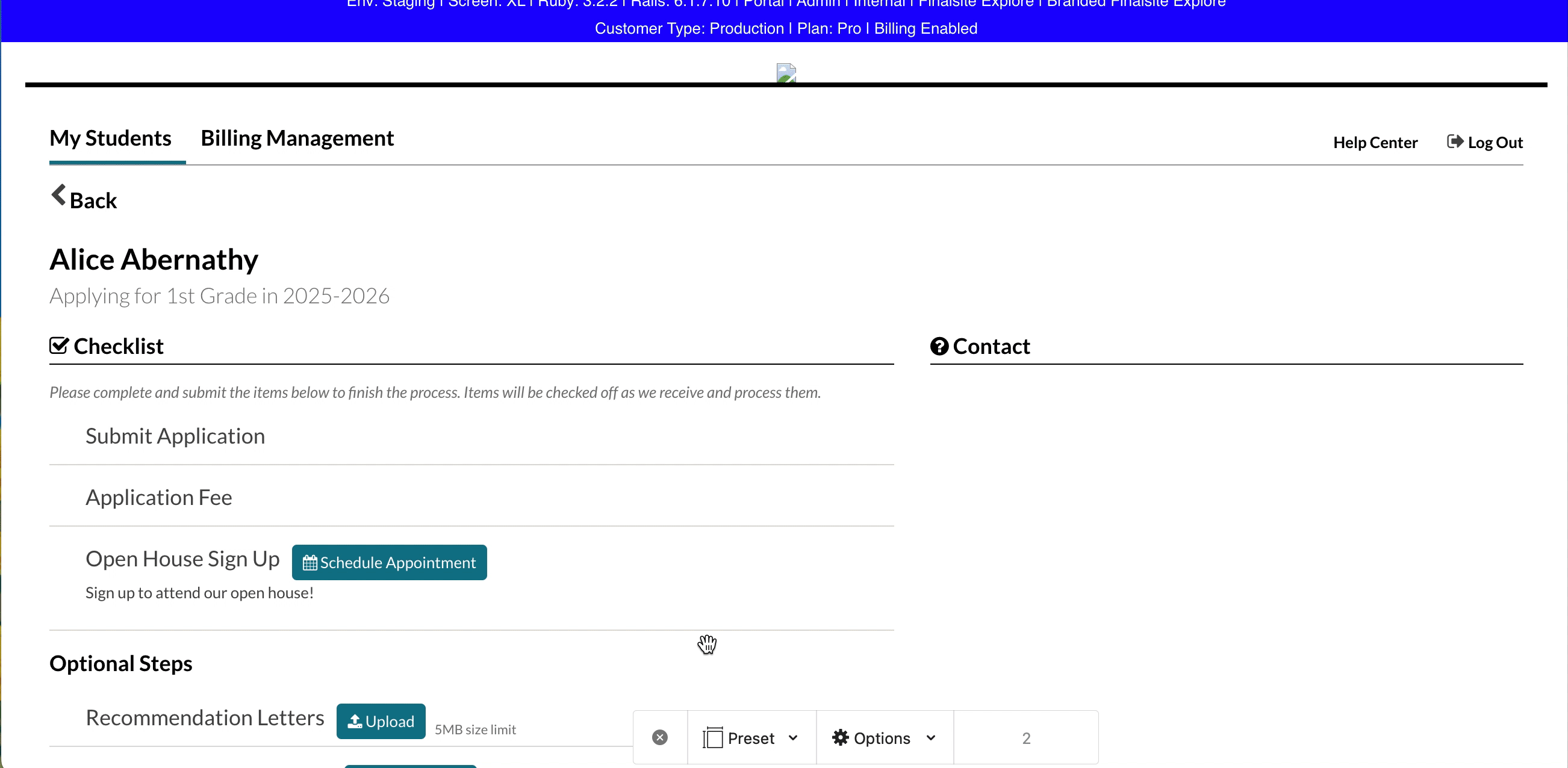This screenshot has height=768, width=1568.
Task: Click the Options gear icon
Action: click(x=840, y=737)
